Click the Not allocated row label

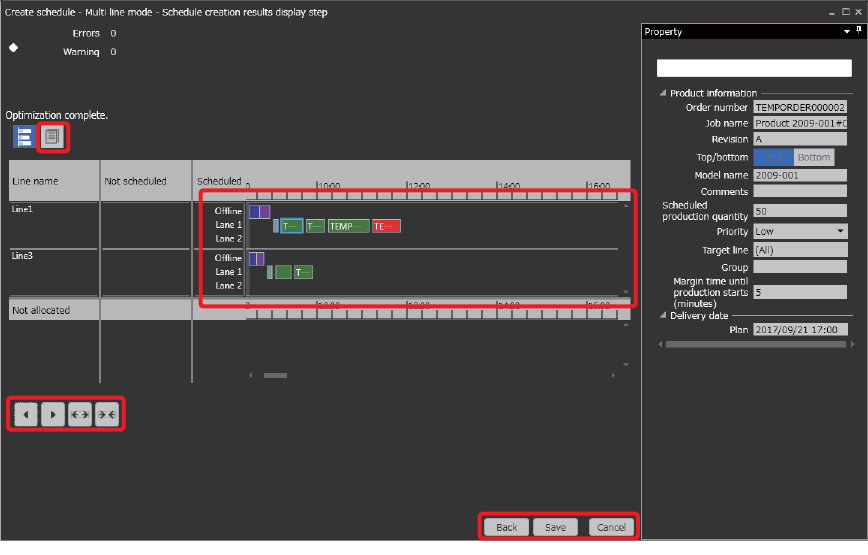41,310
